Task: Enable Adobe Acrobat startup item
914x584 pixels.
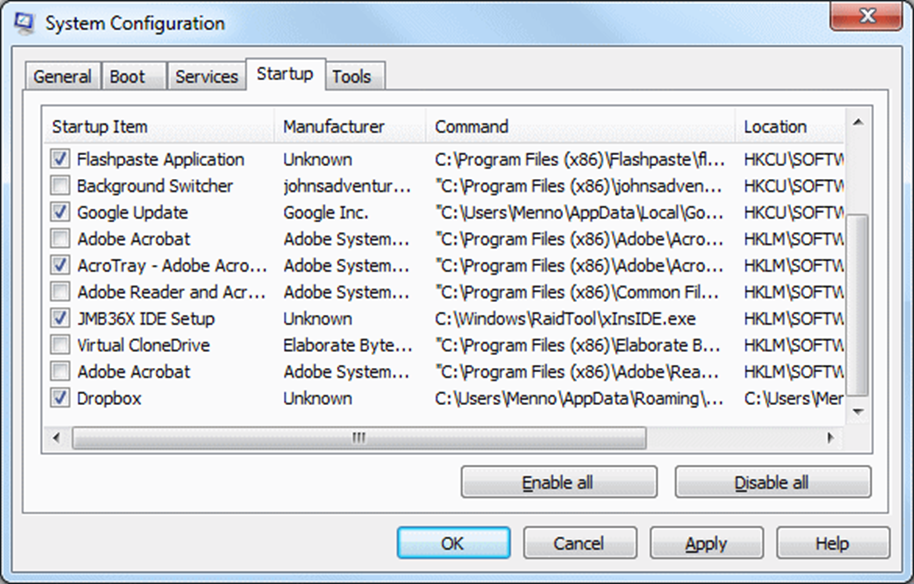Action: pyautogui.click(x=59, y=239)
